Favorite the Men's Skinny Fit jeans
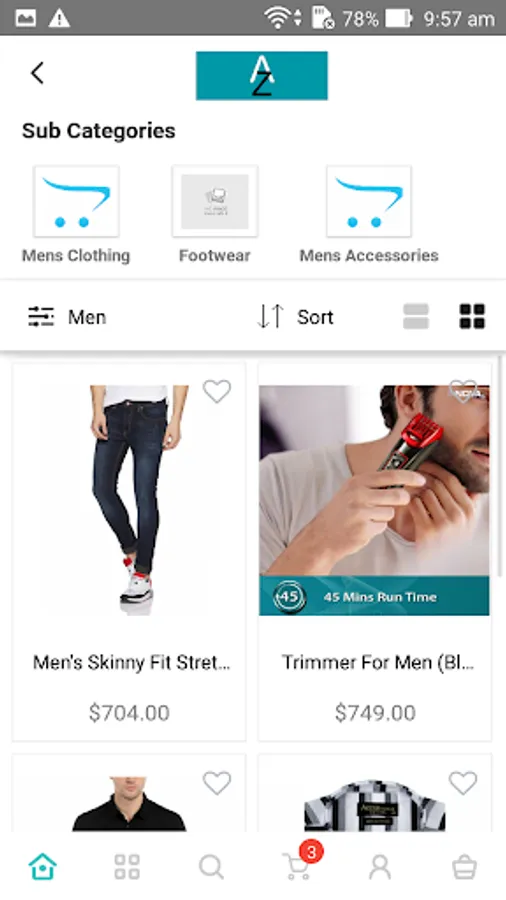506x900 pixels. click(217, 391)
